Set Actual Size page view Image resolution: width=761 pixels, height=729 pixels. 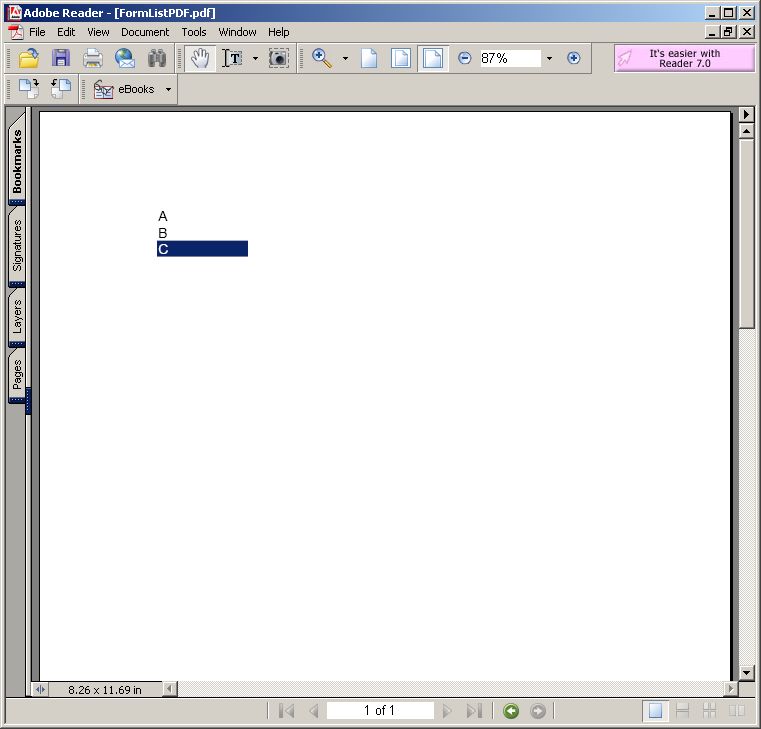pos(369,58)
